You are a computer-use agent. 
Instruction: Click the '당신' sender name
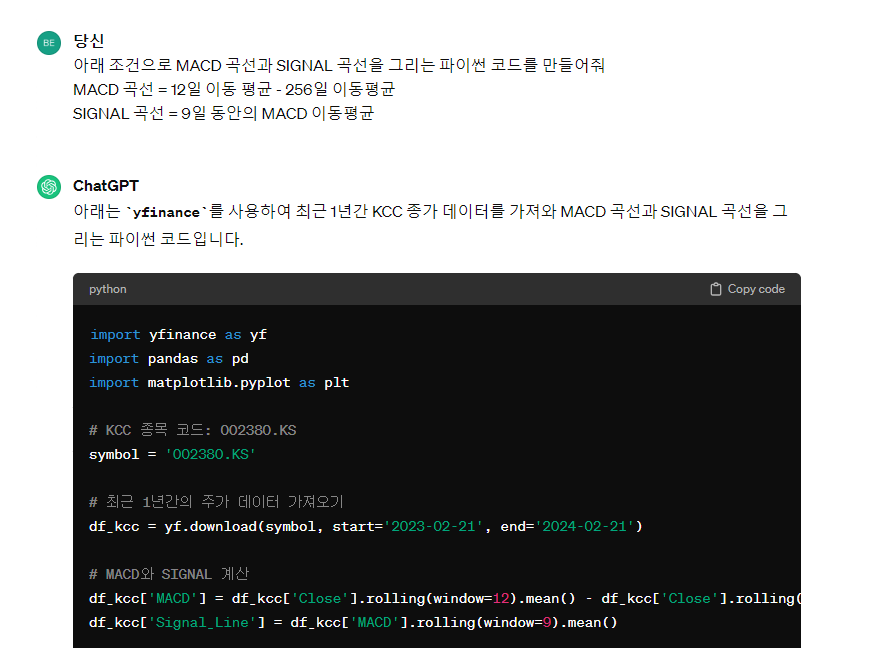click(x=88, y=40)
